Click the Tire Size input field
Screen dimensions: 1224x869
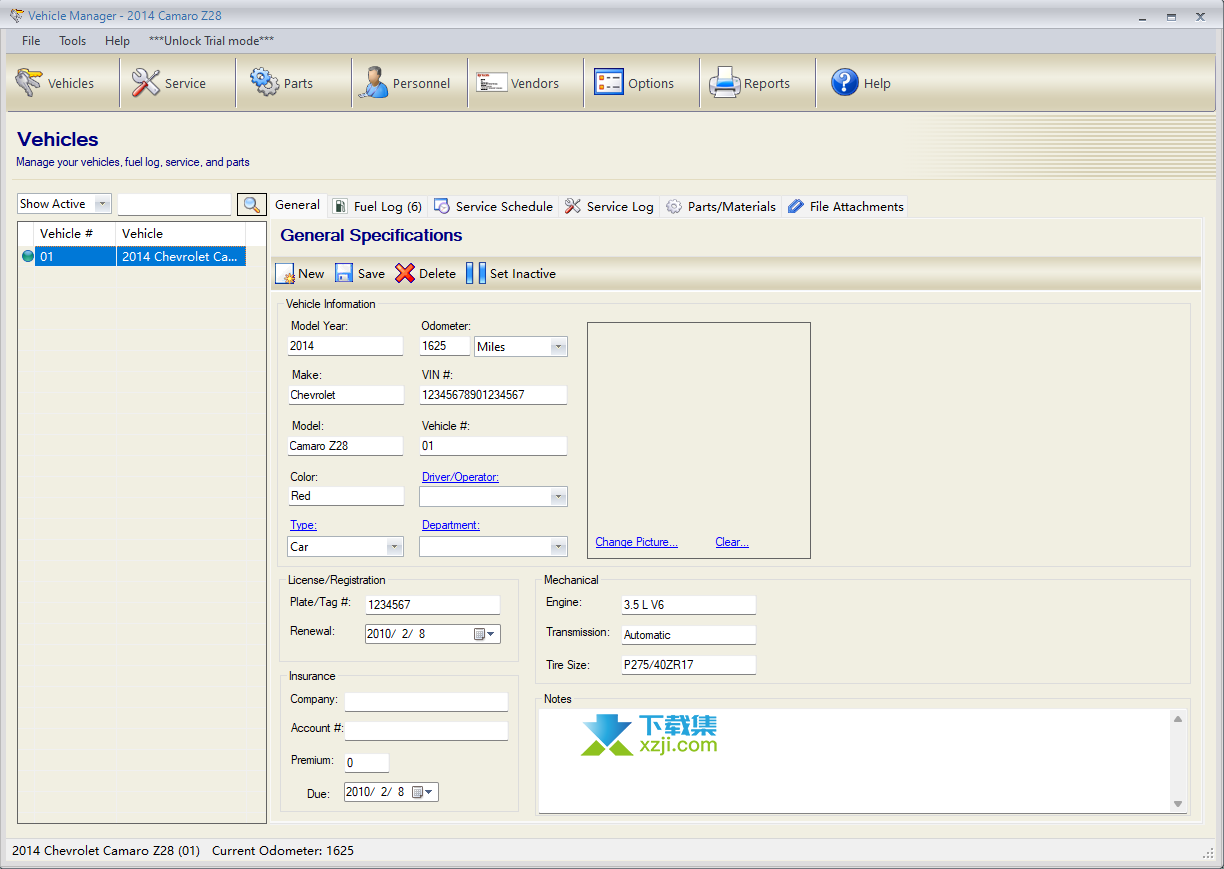(x=688, y=665)
